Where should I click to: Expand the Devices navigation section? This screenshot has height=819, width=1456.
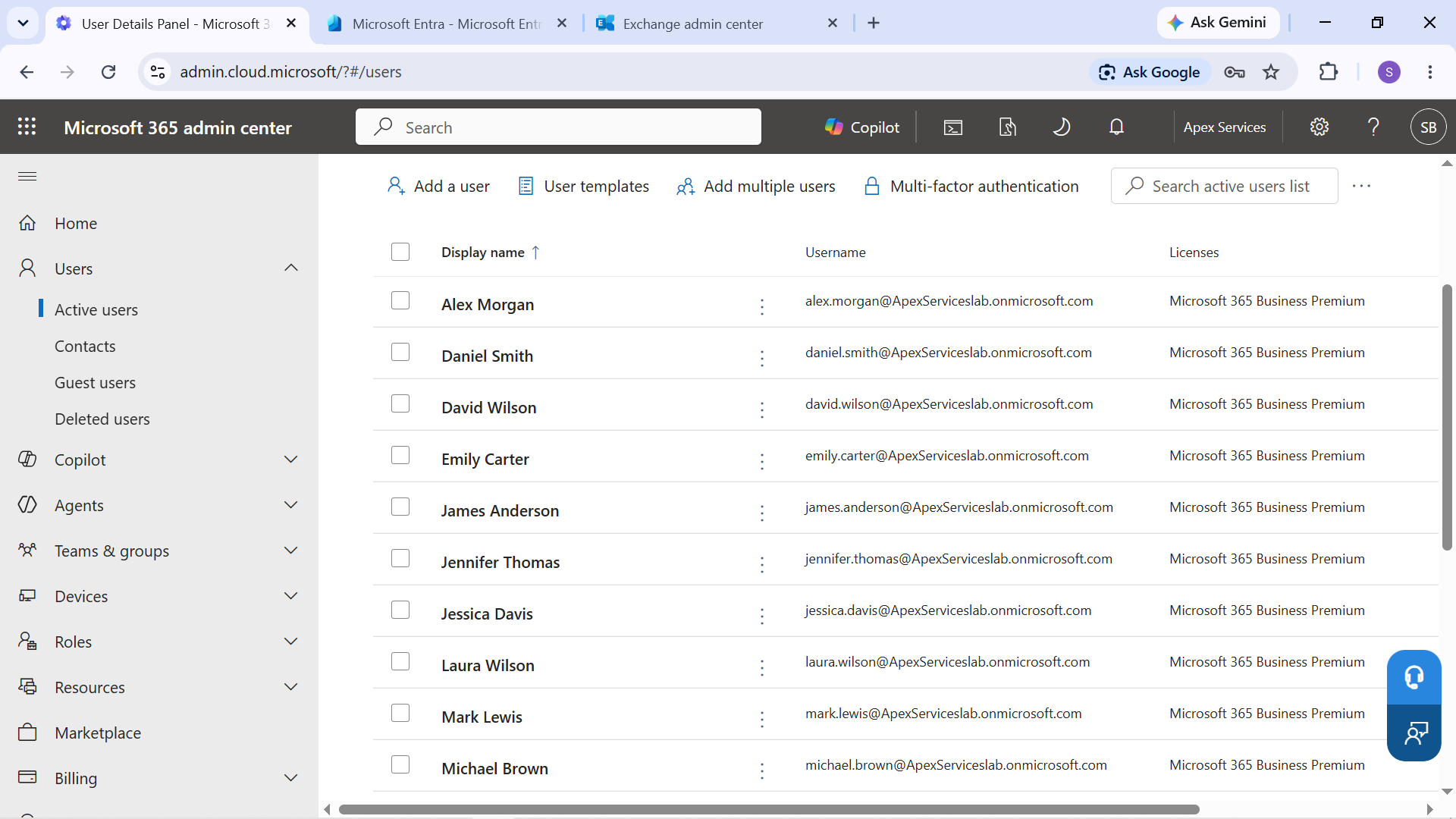[291, 596]
